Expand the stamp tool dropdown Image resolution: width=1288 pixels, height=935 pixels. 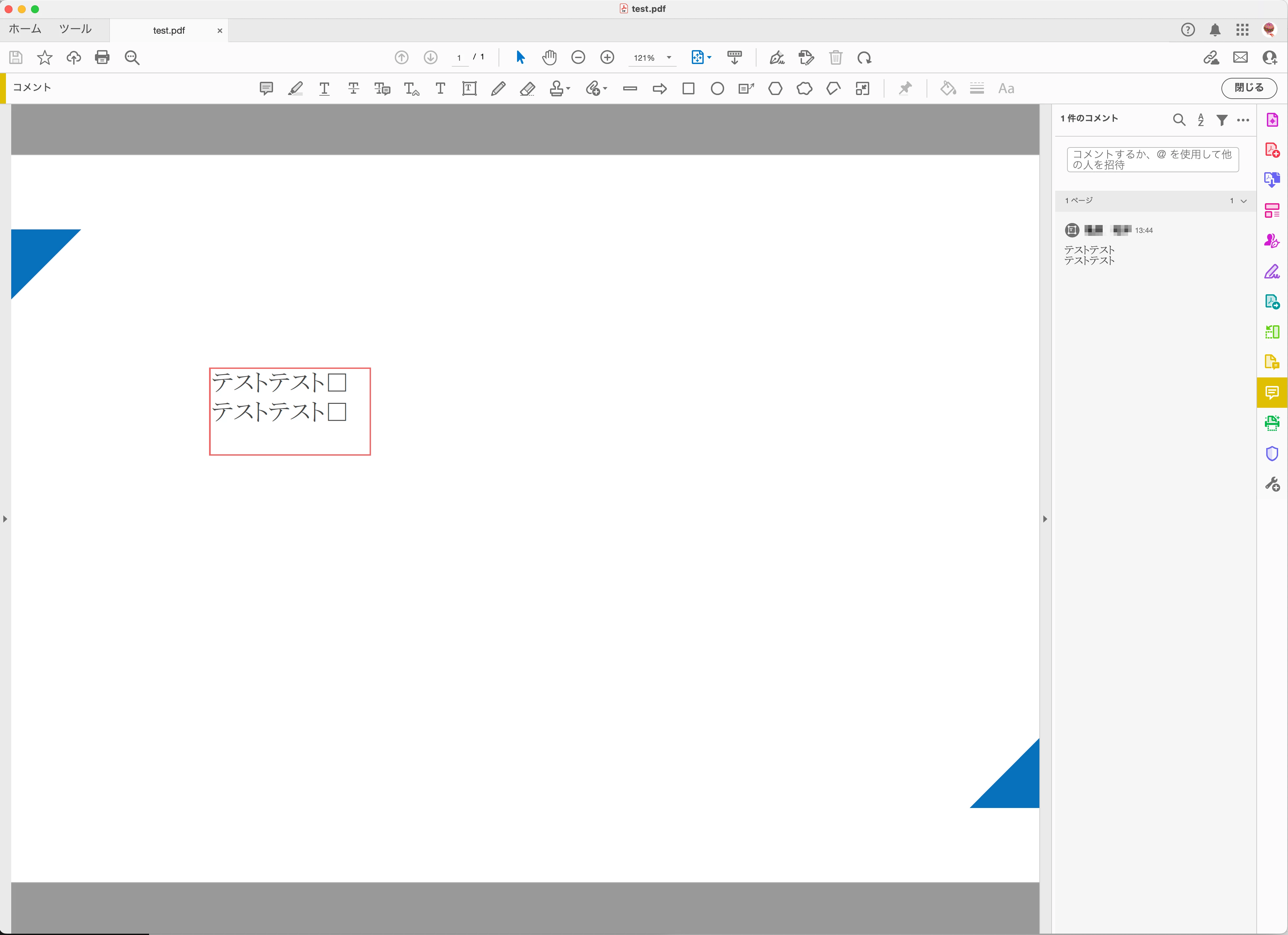(x=568, y=89)
